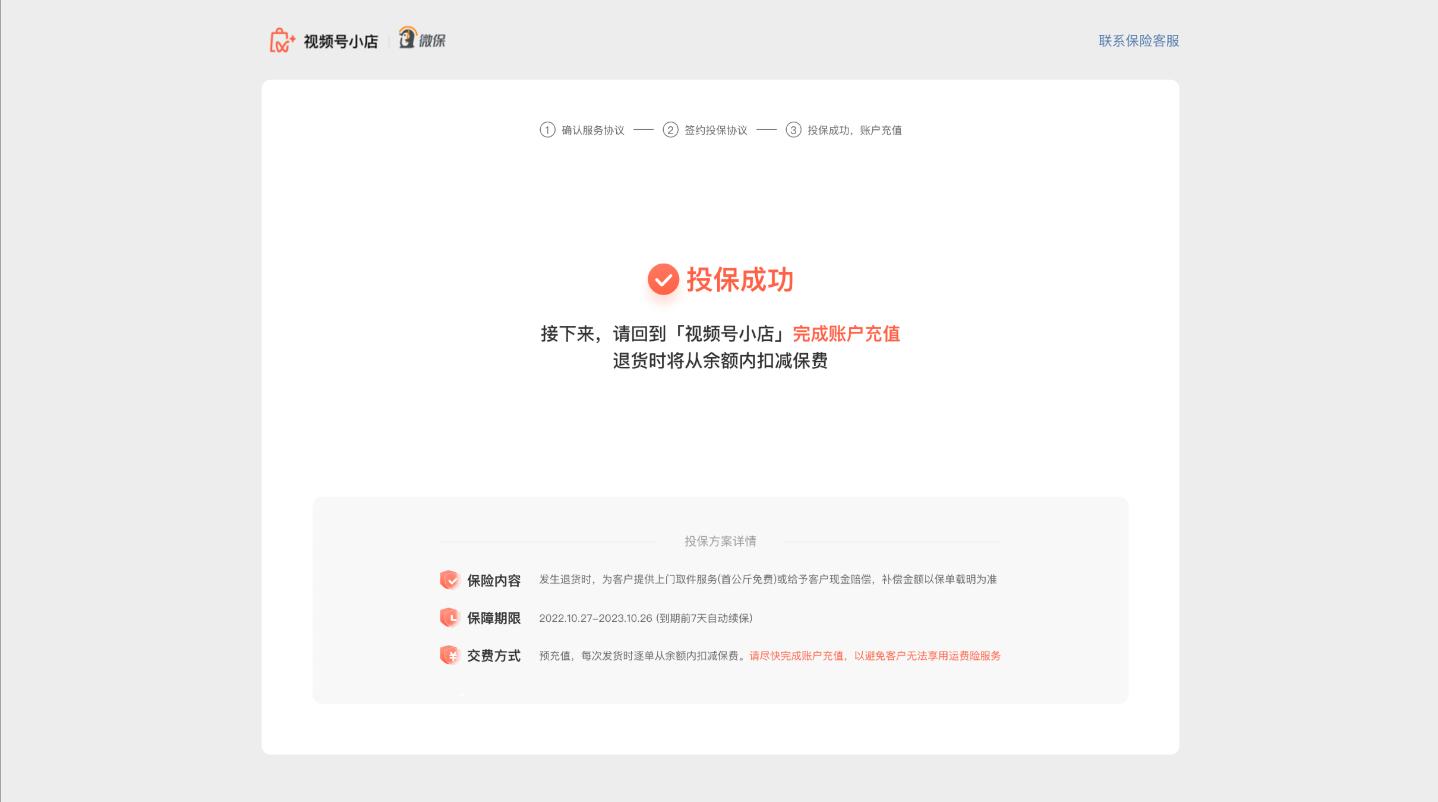Click the red recharge reminder warning text
1438x802 pixels.
[x=875, y=656]
